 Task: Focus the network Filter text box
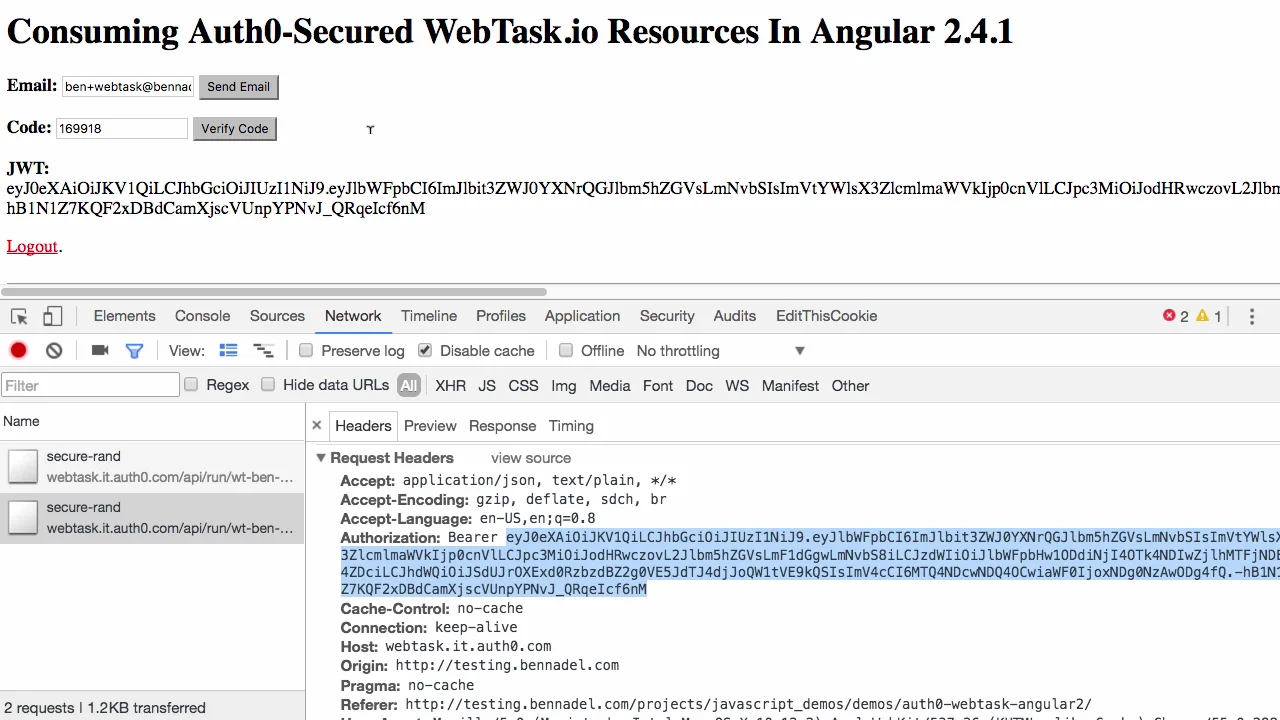point(90,385)
